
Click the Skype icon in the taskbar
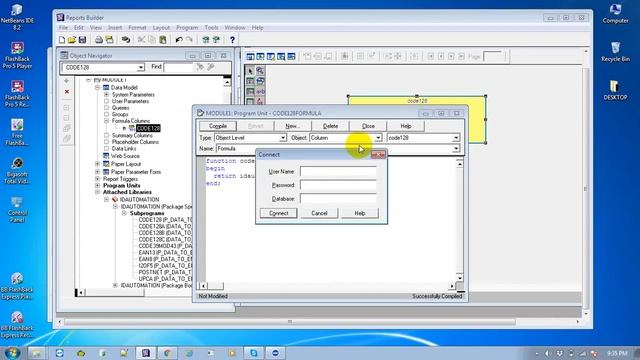[x=253, y=353]
